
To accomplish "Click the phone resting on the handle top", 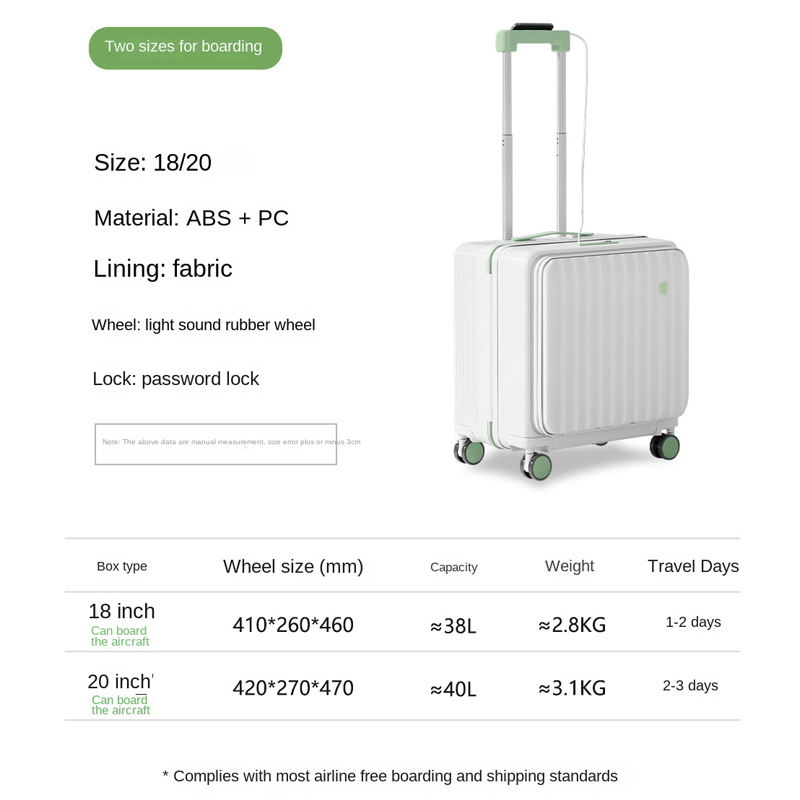I will click(533, 27).
